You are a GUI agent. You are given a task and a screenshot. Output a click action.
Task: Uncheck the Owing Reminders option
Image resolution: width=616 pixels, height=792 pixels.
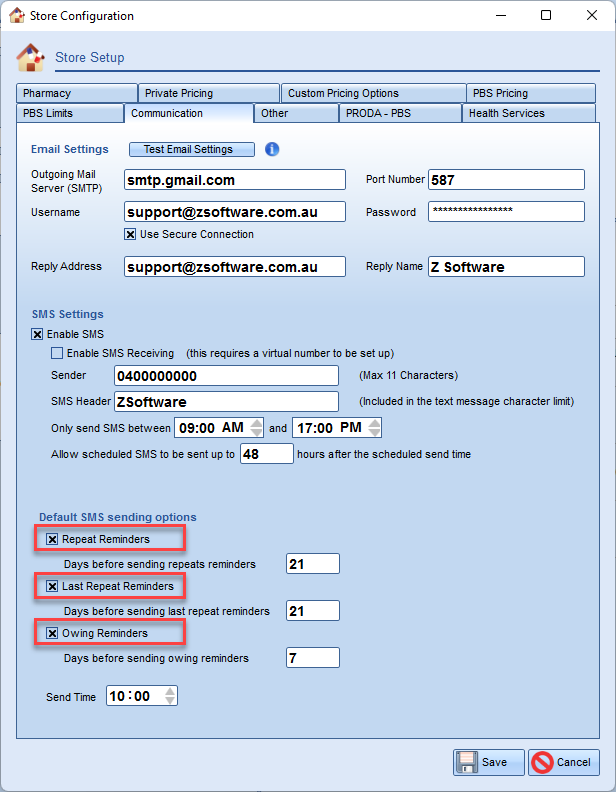(x=53, y=634)
